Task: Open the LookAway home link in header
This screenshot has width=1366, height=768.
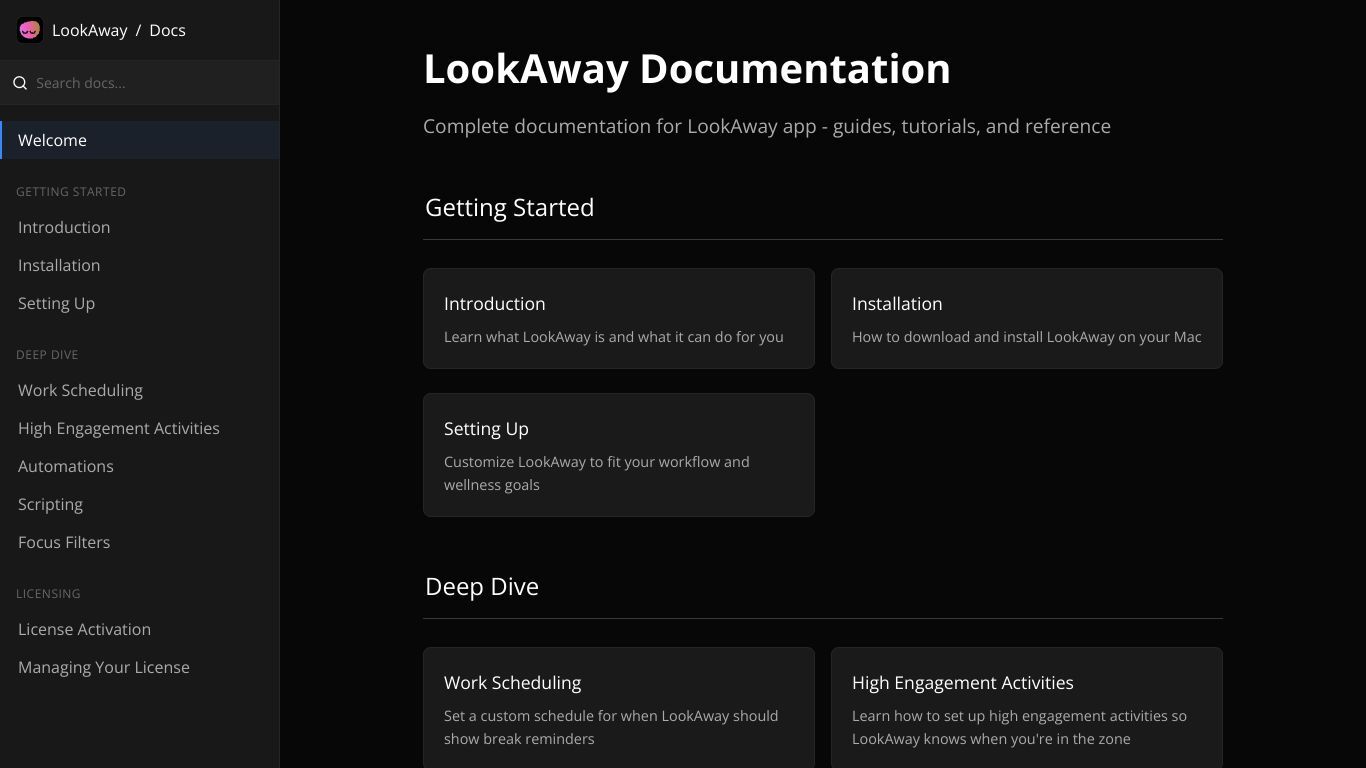Action: 90,31
